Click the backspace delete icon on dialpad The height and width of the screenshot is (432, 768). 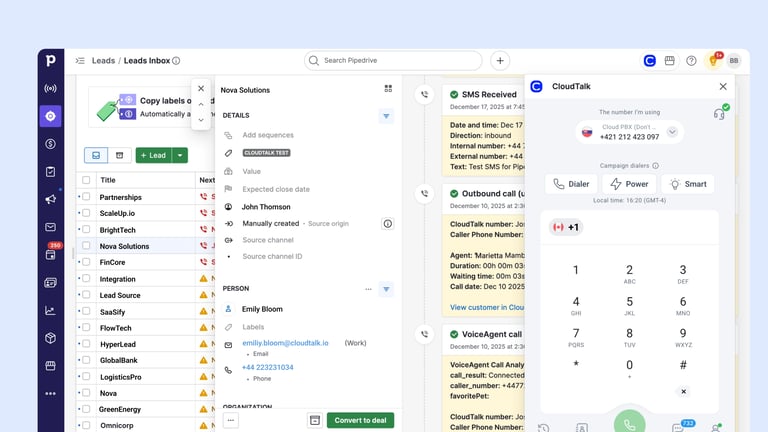tap(683, 391)
